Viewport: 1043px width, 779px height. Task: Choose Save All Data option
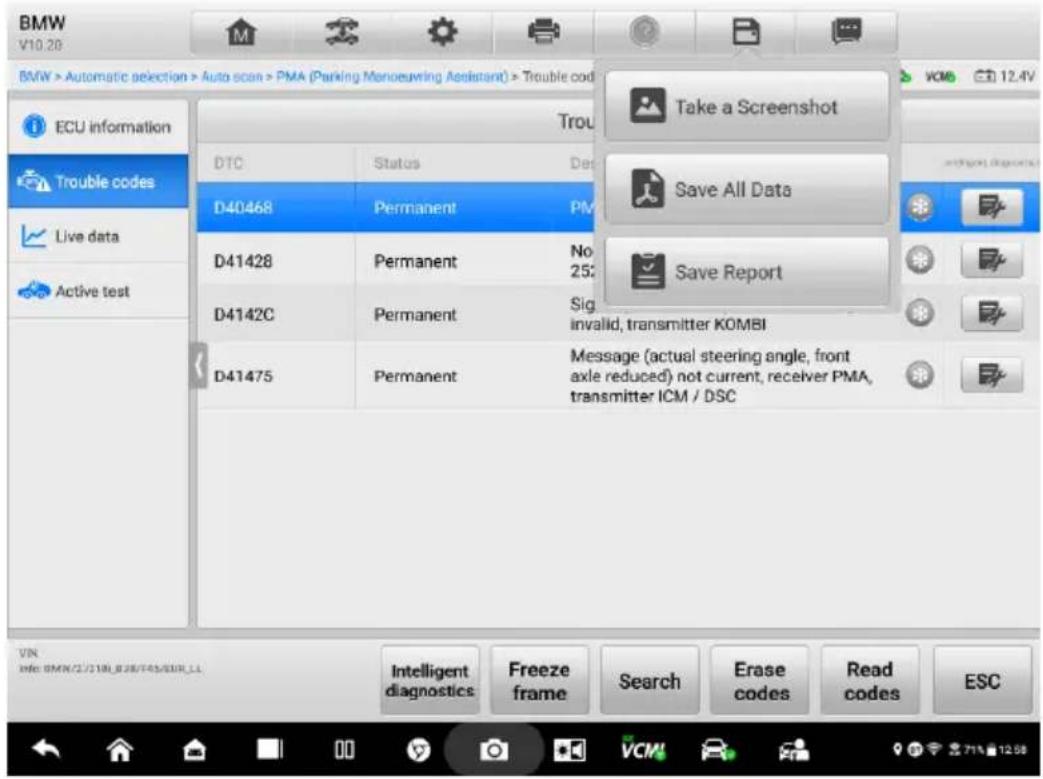(x=746, y=190)
